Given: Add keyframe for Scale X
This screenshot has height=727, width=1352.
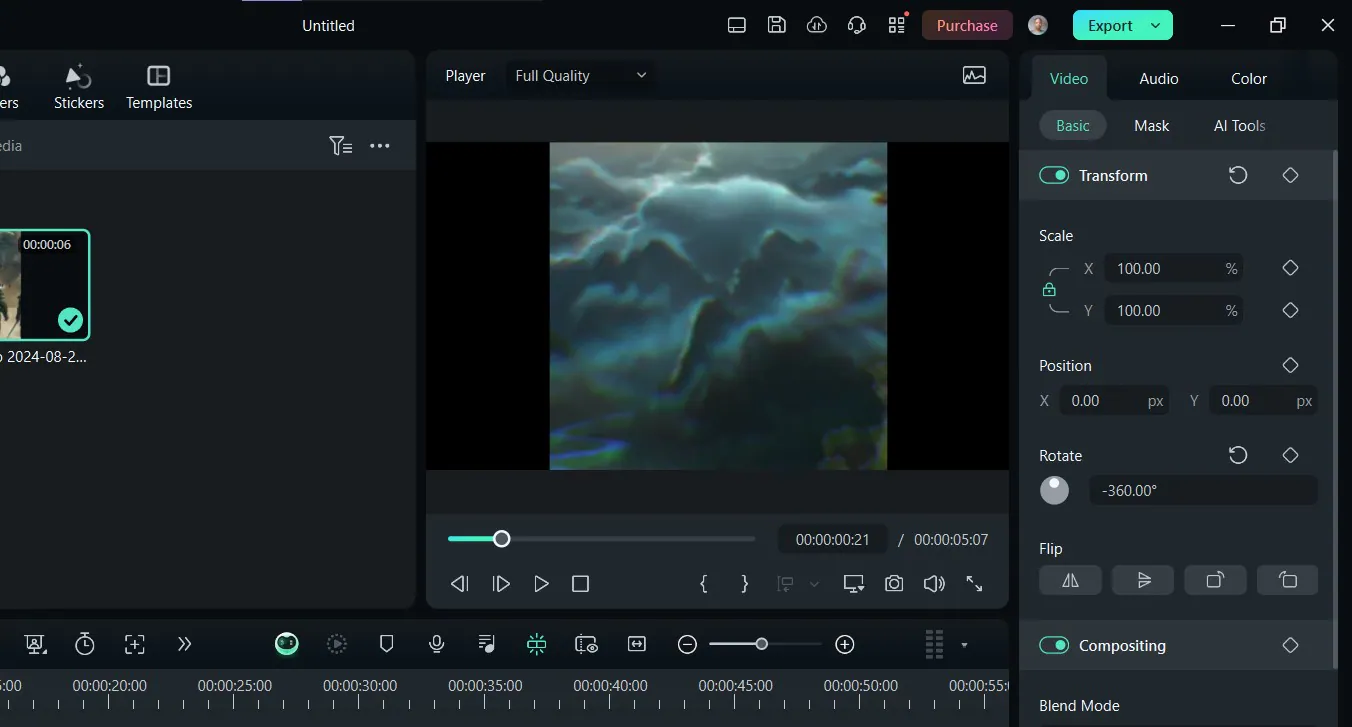Looking at the screenshot, I should tap(1290, 268).
